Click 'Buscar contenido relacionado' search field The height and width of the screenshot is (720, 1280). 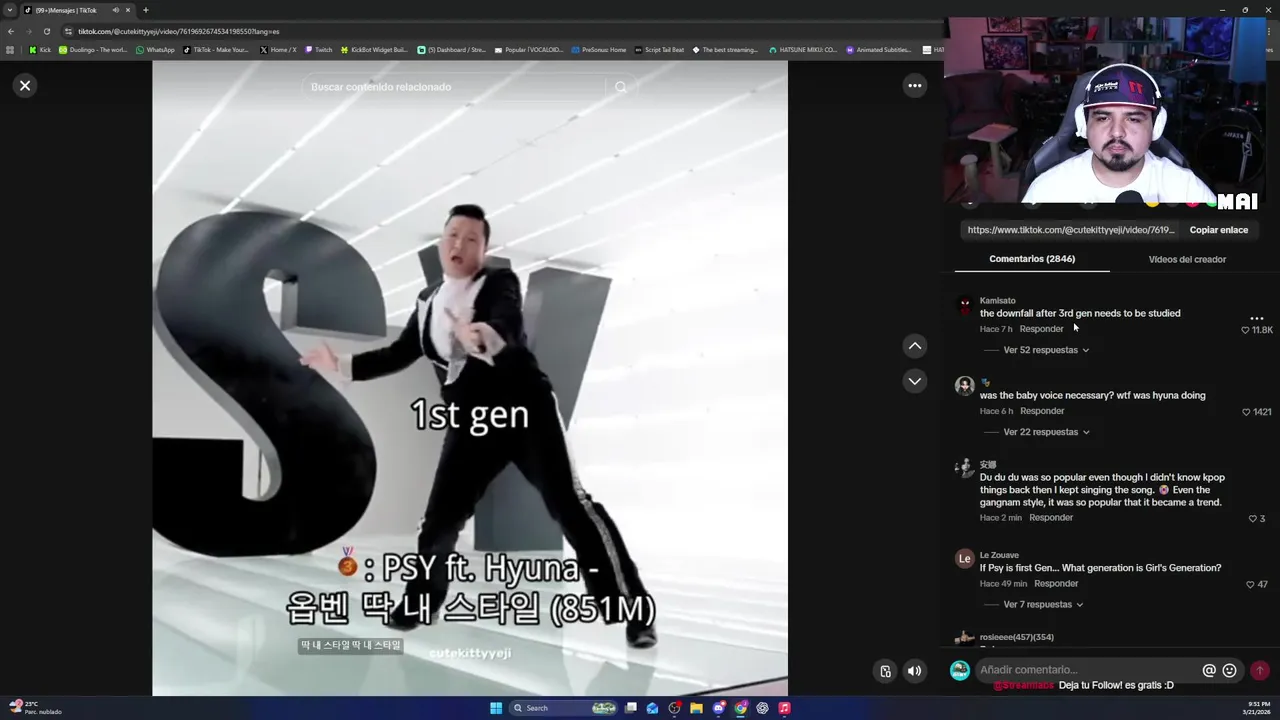pyautogui.click(x=455, y=87)
